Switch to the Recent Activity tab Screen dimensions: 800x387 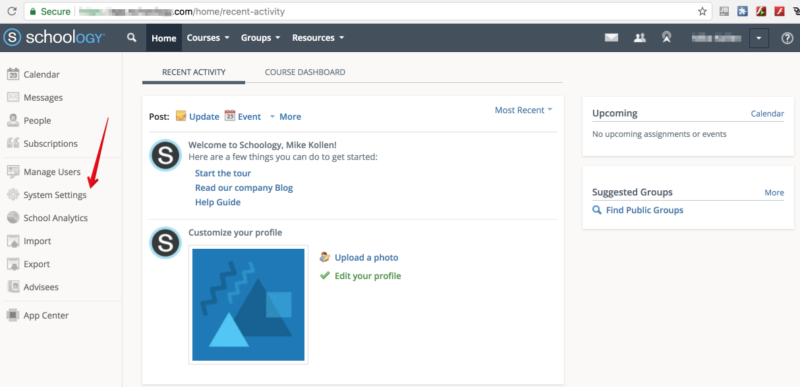[194, 72]
